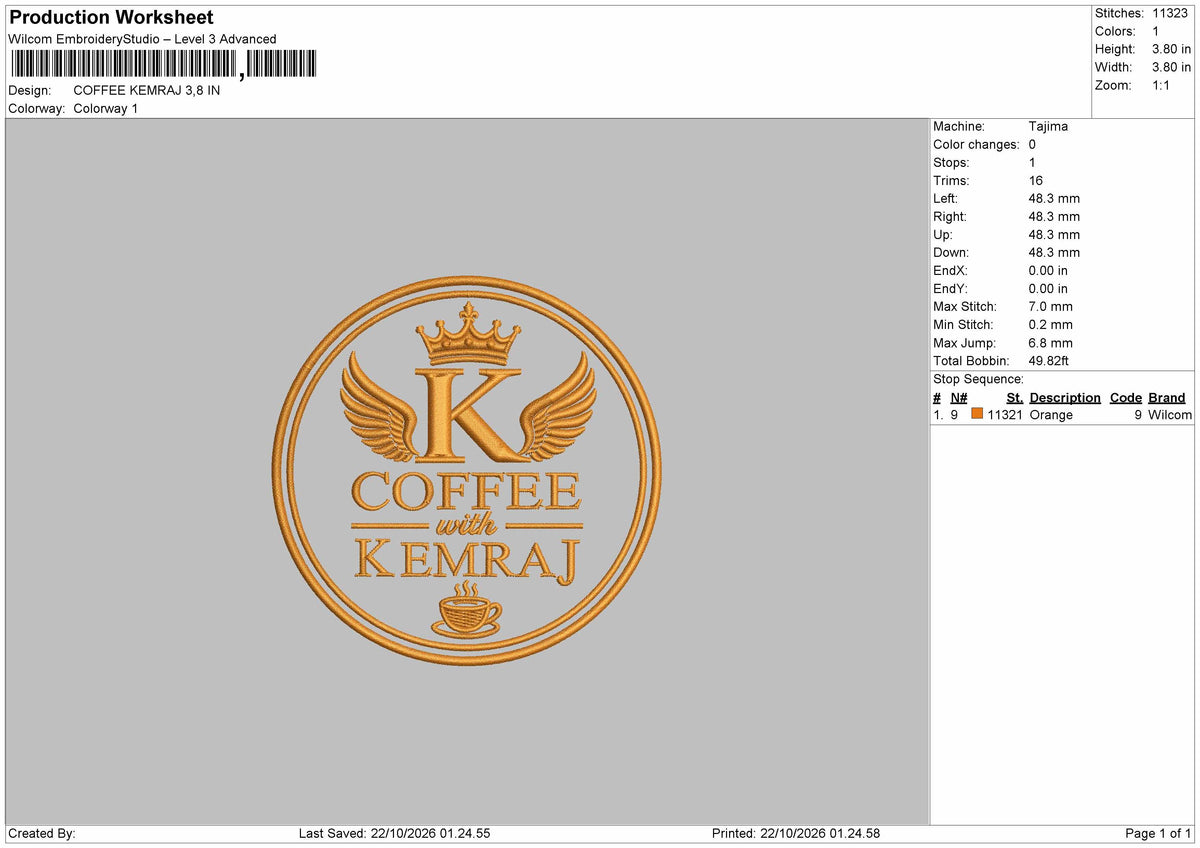Image resolution: width=1200 pixels, height=848 pixels.
Task: Select the Color changes value "0"
Action: point(1033,144)
